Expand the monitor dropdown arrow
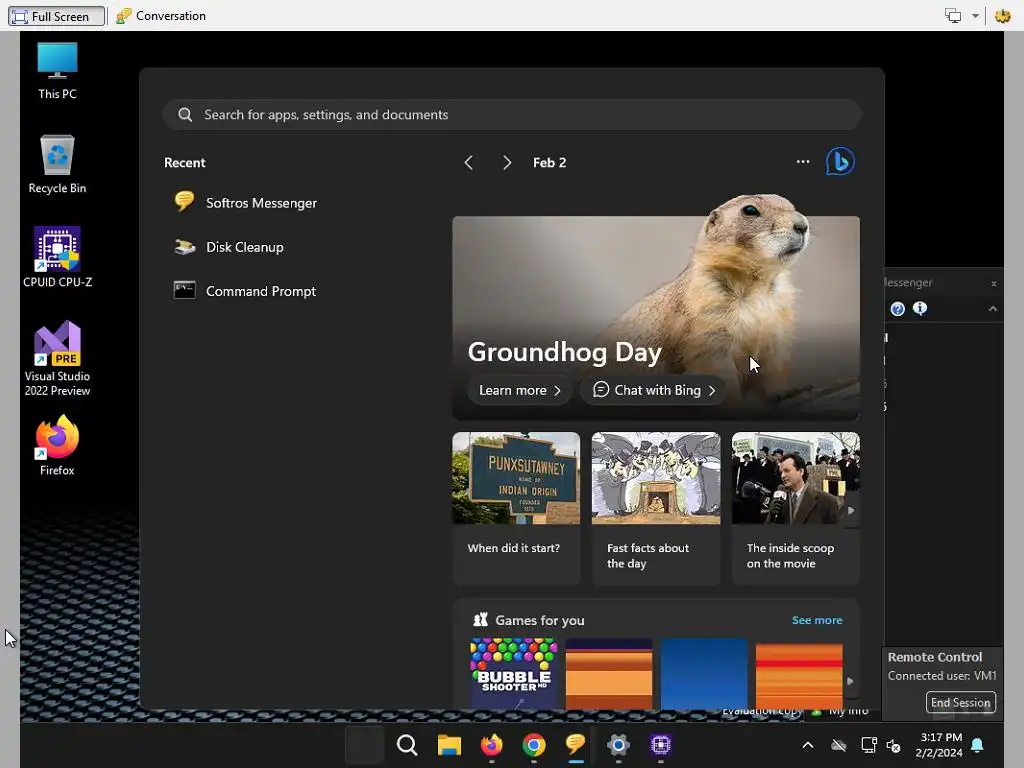The height and width of the screenshot is (768, 1024). [x=975, y=16]
